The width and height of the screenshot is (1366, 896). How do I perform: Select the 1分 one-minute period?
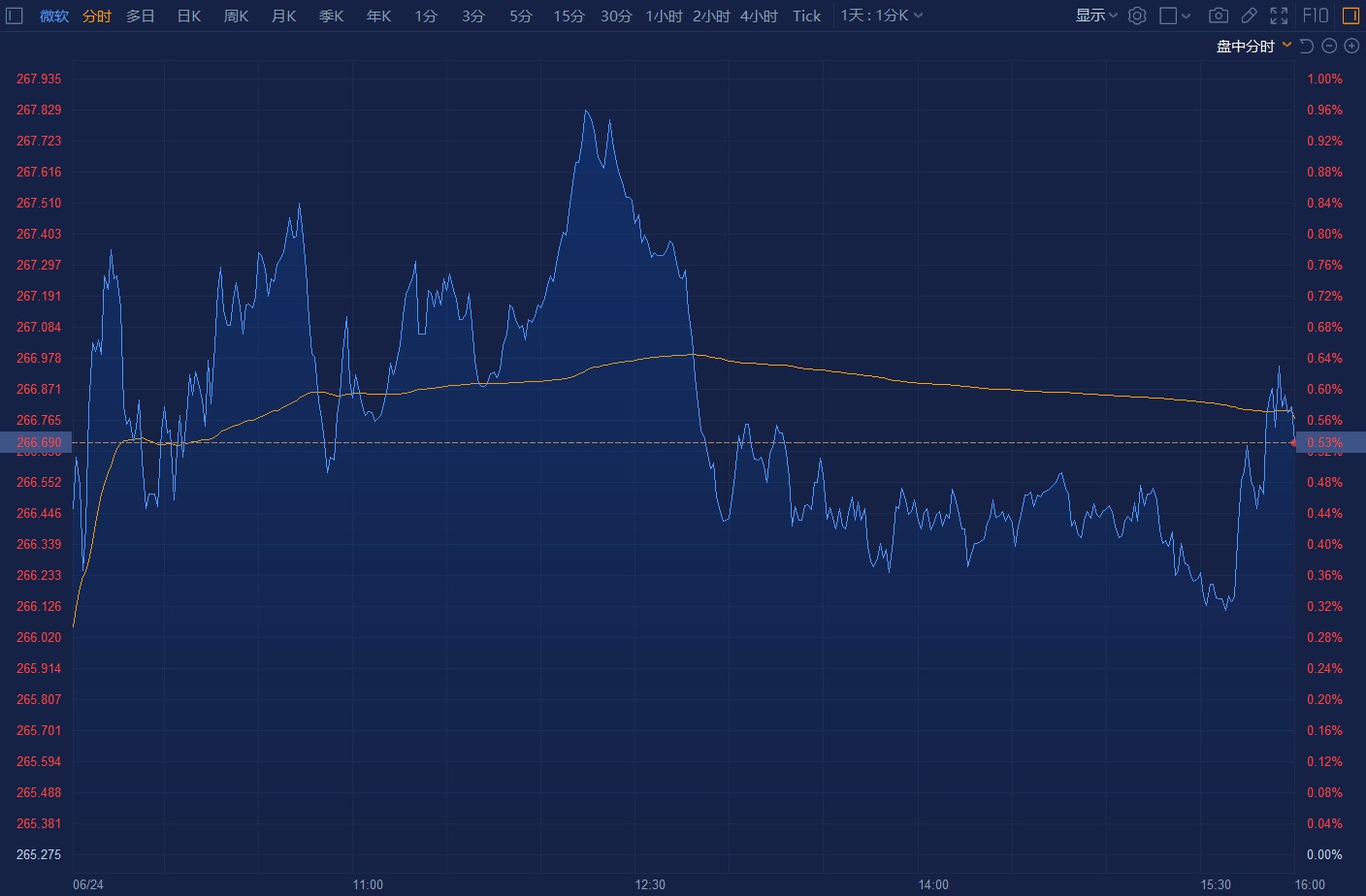point(426,16)
